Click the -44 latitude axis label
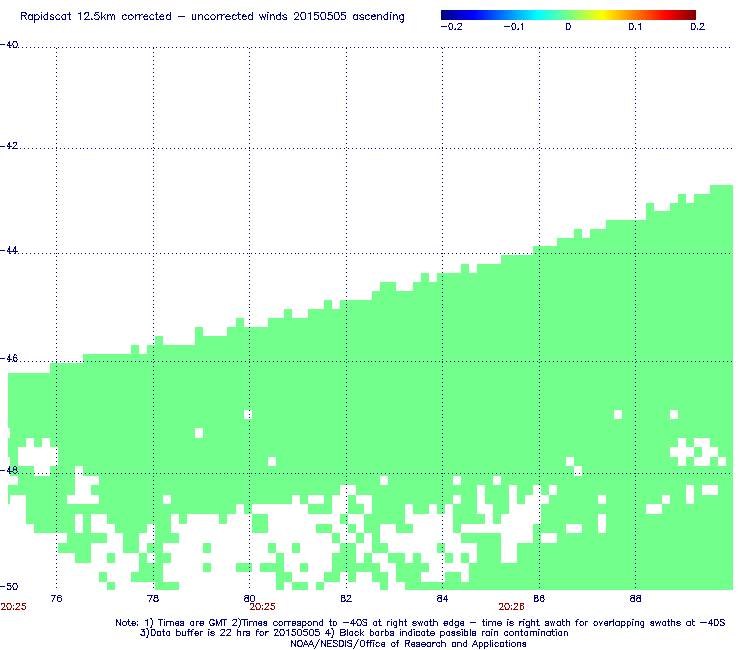 9,251
